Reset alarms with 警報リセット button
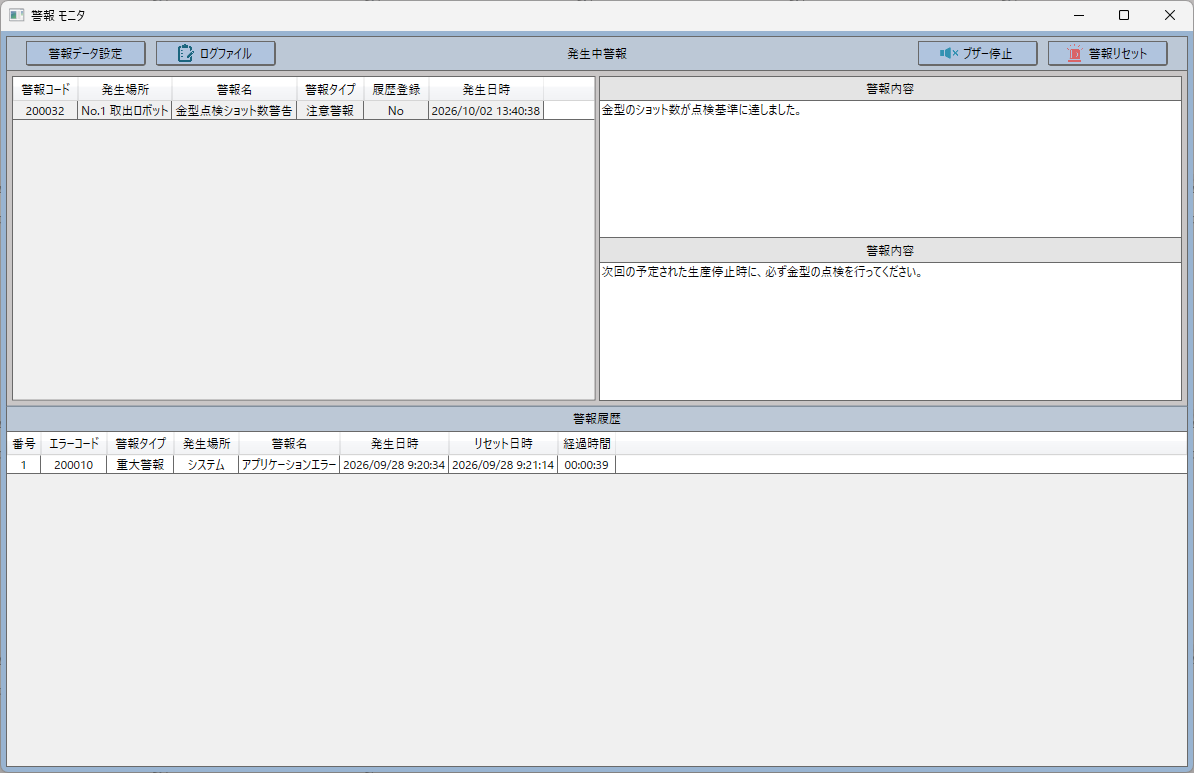1194x773 pixels. point(1107,53)
